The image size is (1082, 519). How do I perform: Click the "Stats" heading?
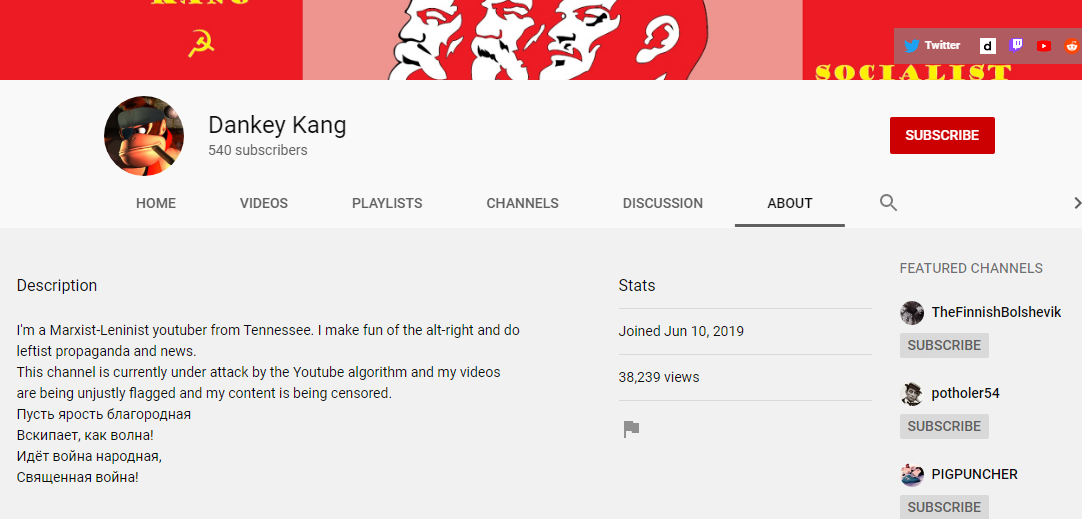[x=637, y=285]
